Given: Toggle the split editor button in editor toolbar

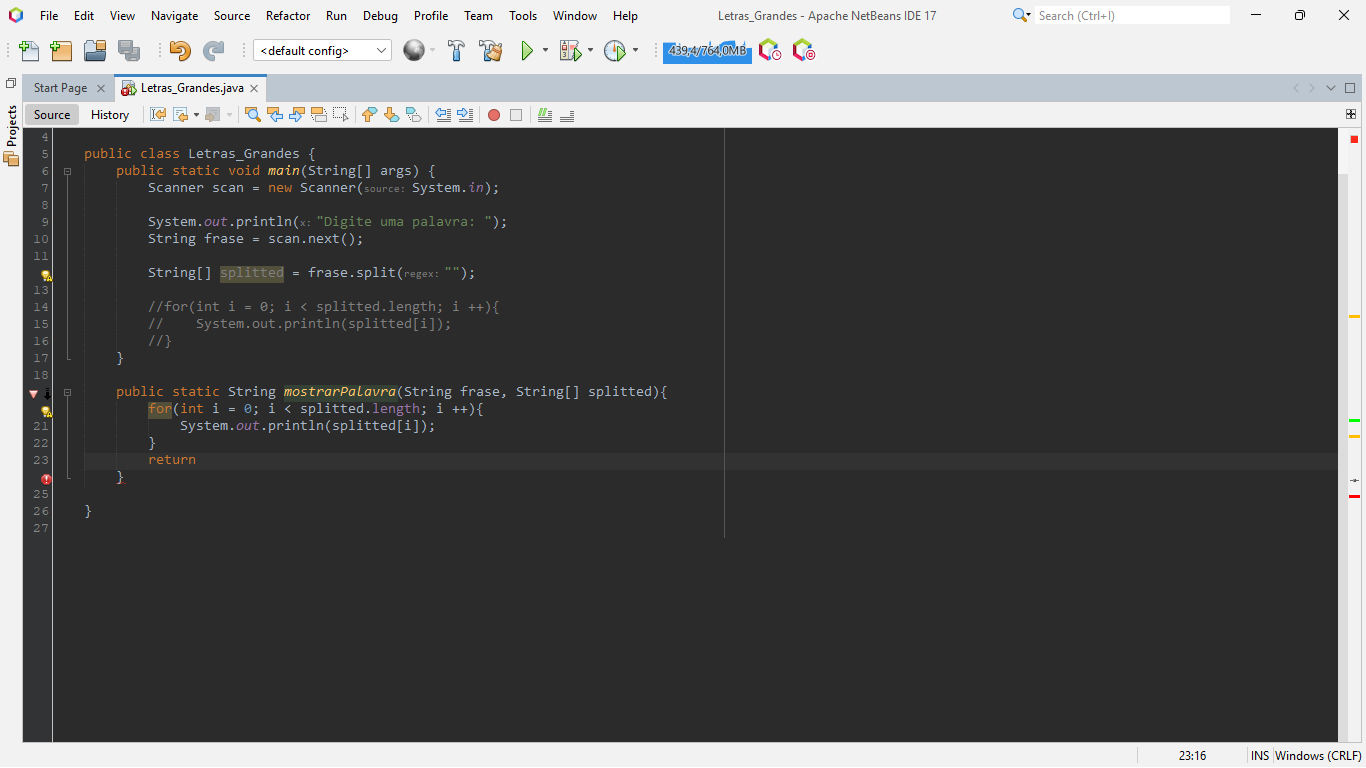Looking at the screenshot, I should (x=1351, y=114).
